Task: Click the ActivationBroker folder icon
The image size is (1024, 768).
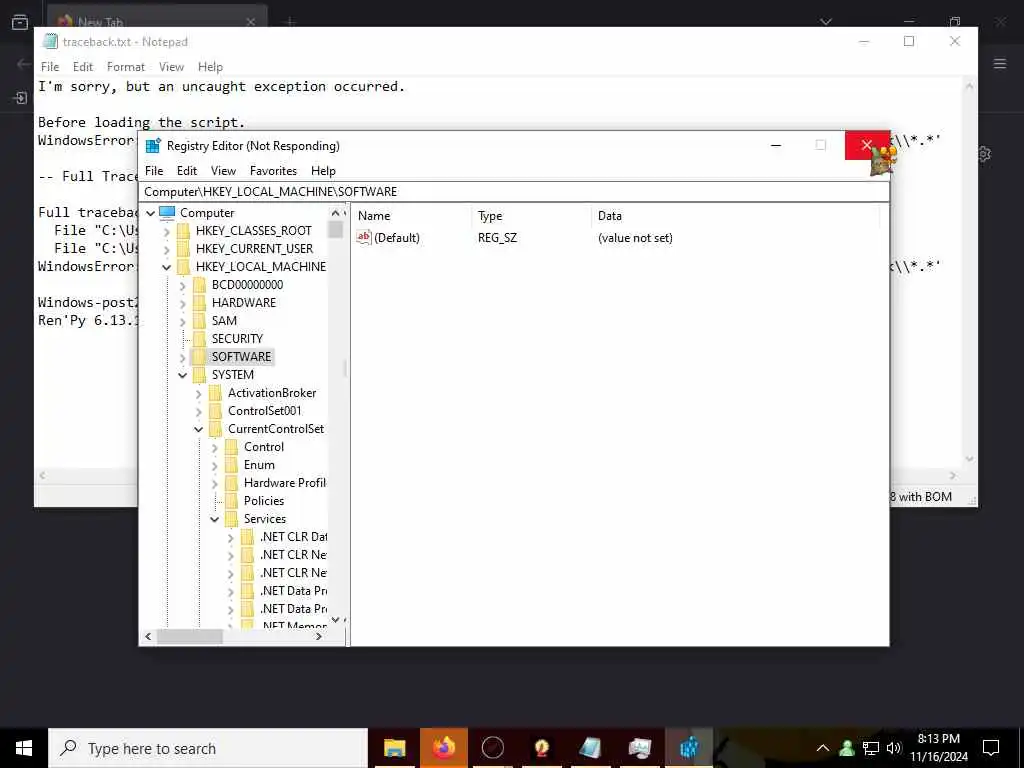Action: pyautogui.click(x=216, y=393)
